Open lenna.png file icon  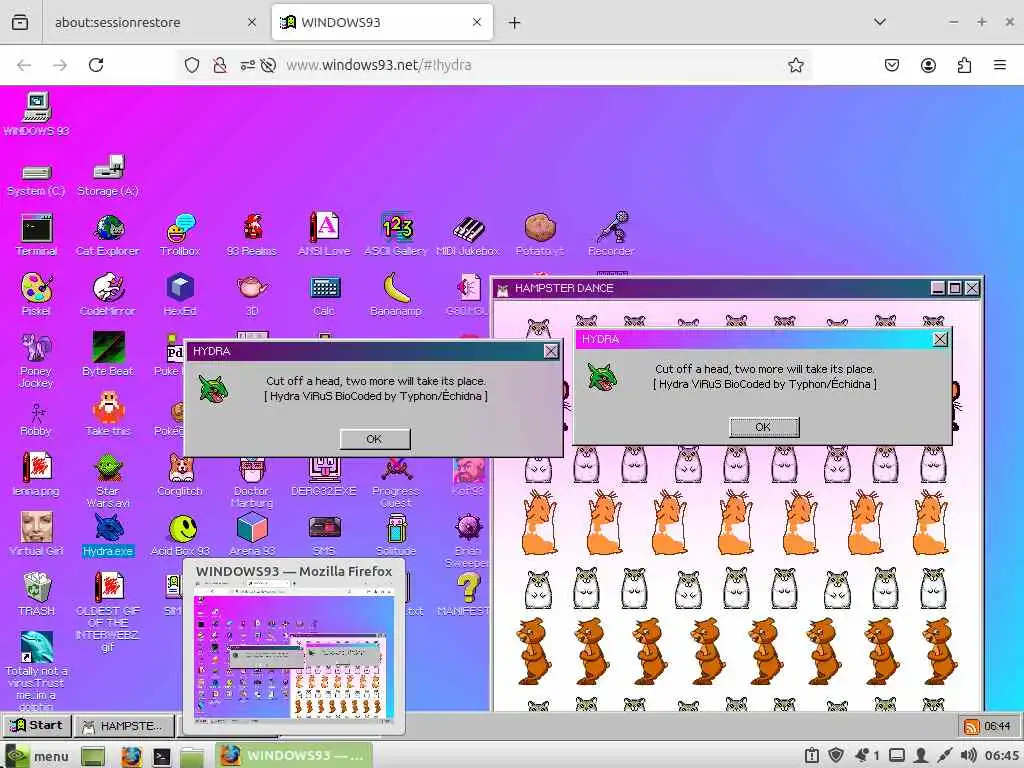click(37, 475)
